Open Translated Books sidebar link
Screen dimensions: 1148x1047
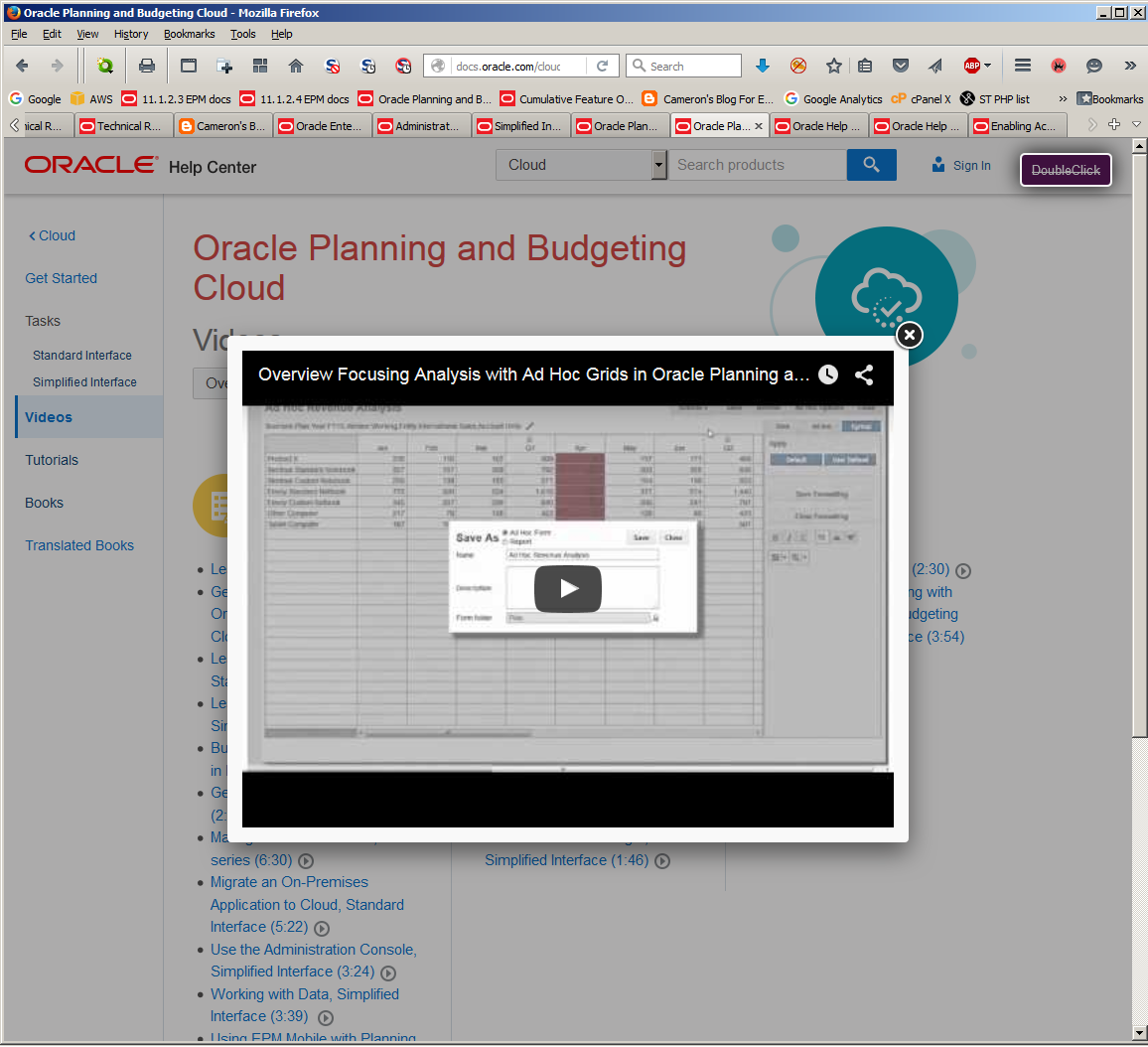79,545
